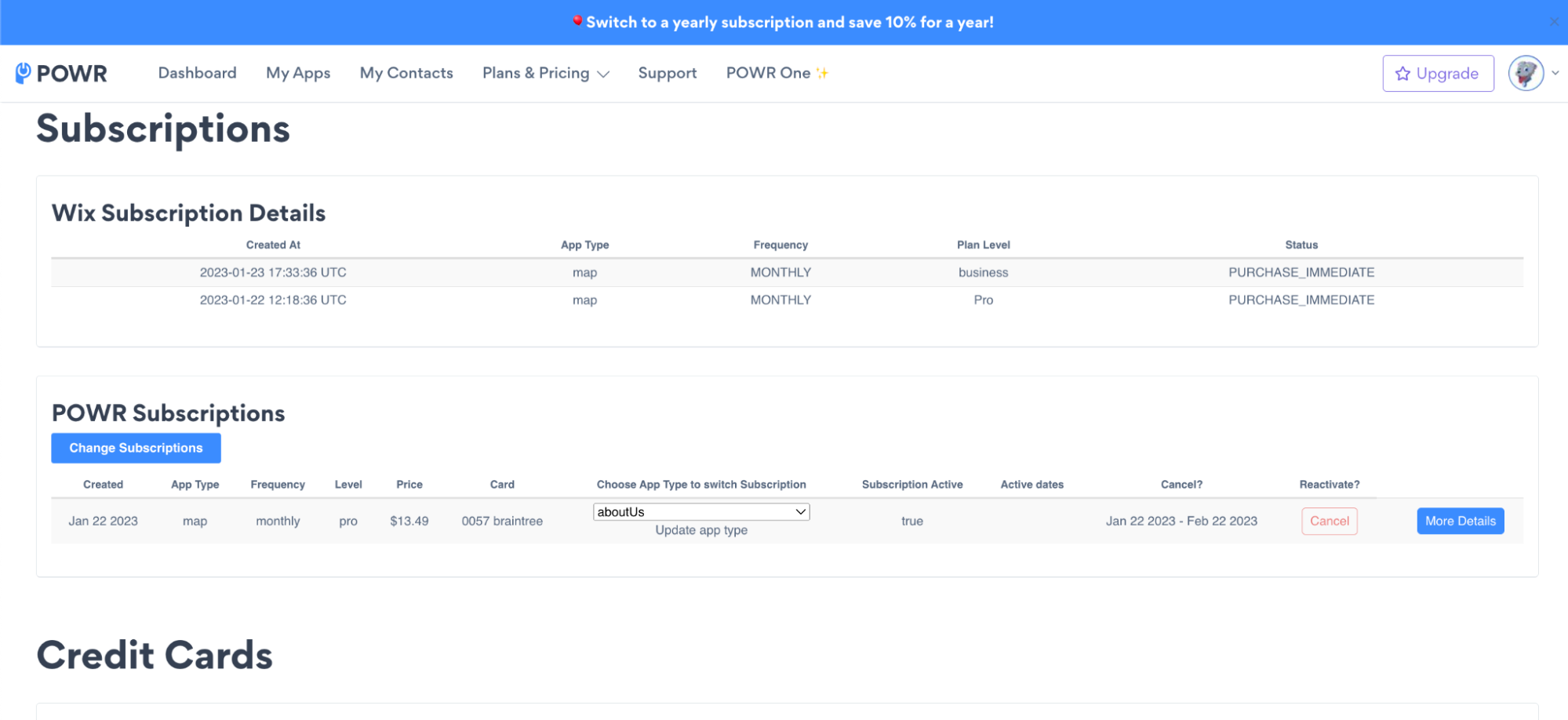This screenshot has width=1568, height=720.
Task: Dismiss the yearly subscription banner
Action: (1554, 22)
